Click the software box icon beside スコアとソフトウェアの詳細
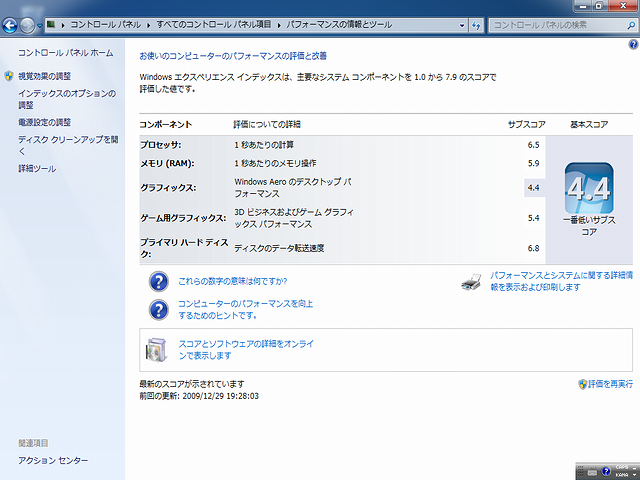This screenshot has height=480, width=640. [x=157, y=350]
